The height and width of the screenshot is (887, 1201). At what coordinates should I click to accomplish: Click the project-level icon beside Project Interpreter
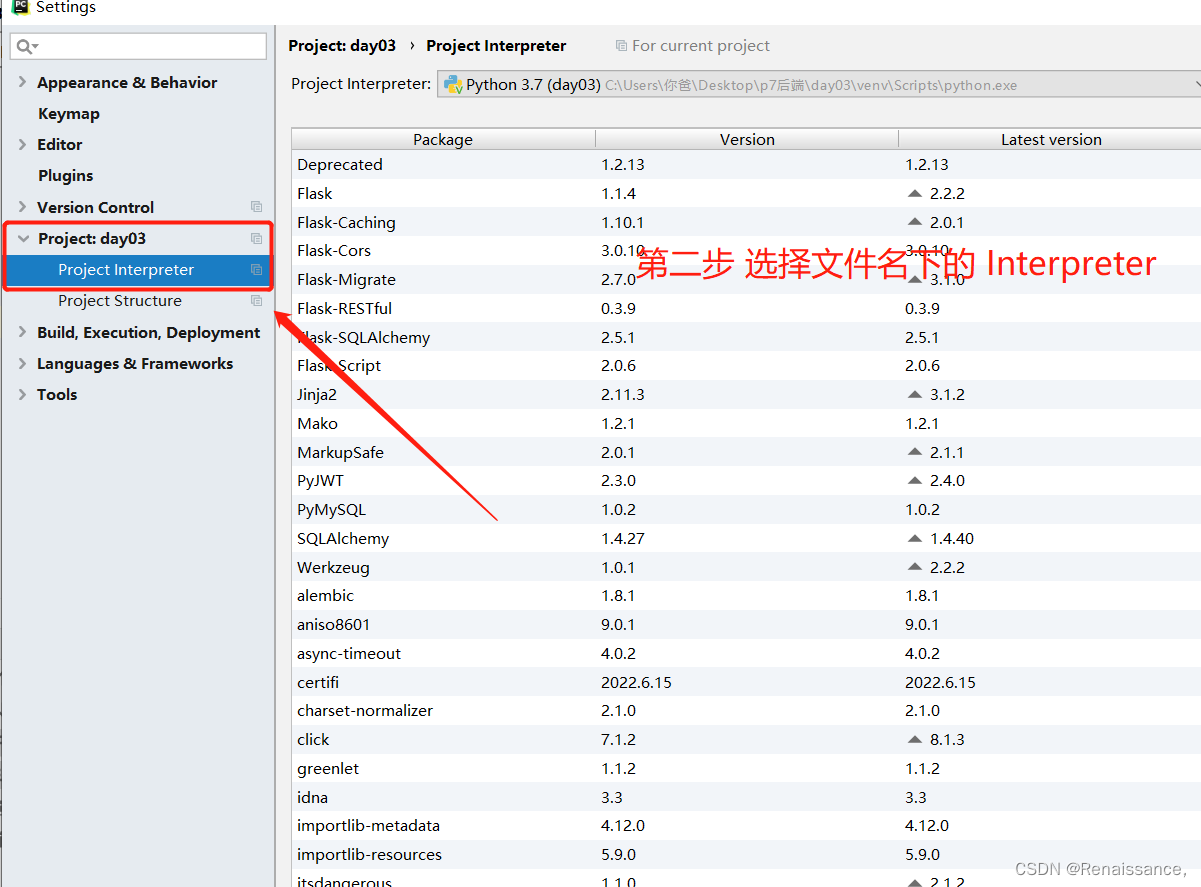tap(256, 269)
